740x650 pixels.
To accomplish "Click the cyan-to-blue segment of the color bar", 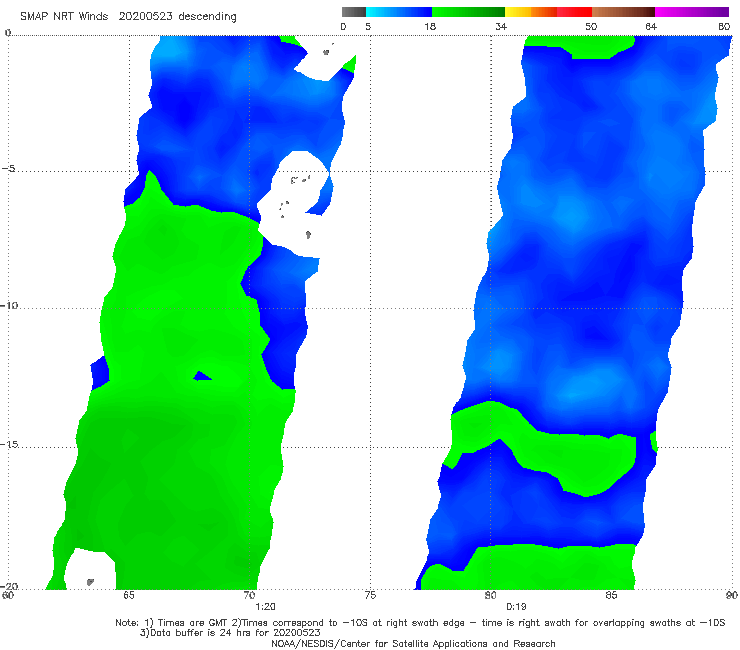I will [x=399, y=12].
